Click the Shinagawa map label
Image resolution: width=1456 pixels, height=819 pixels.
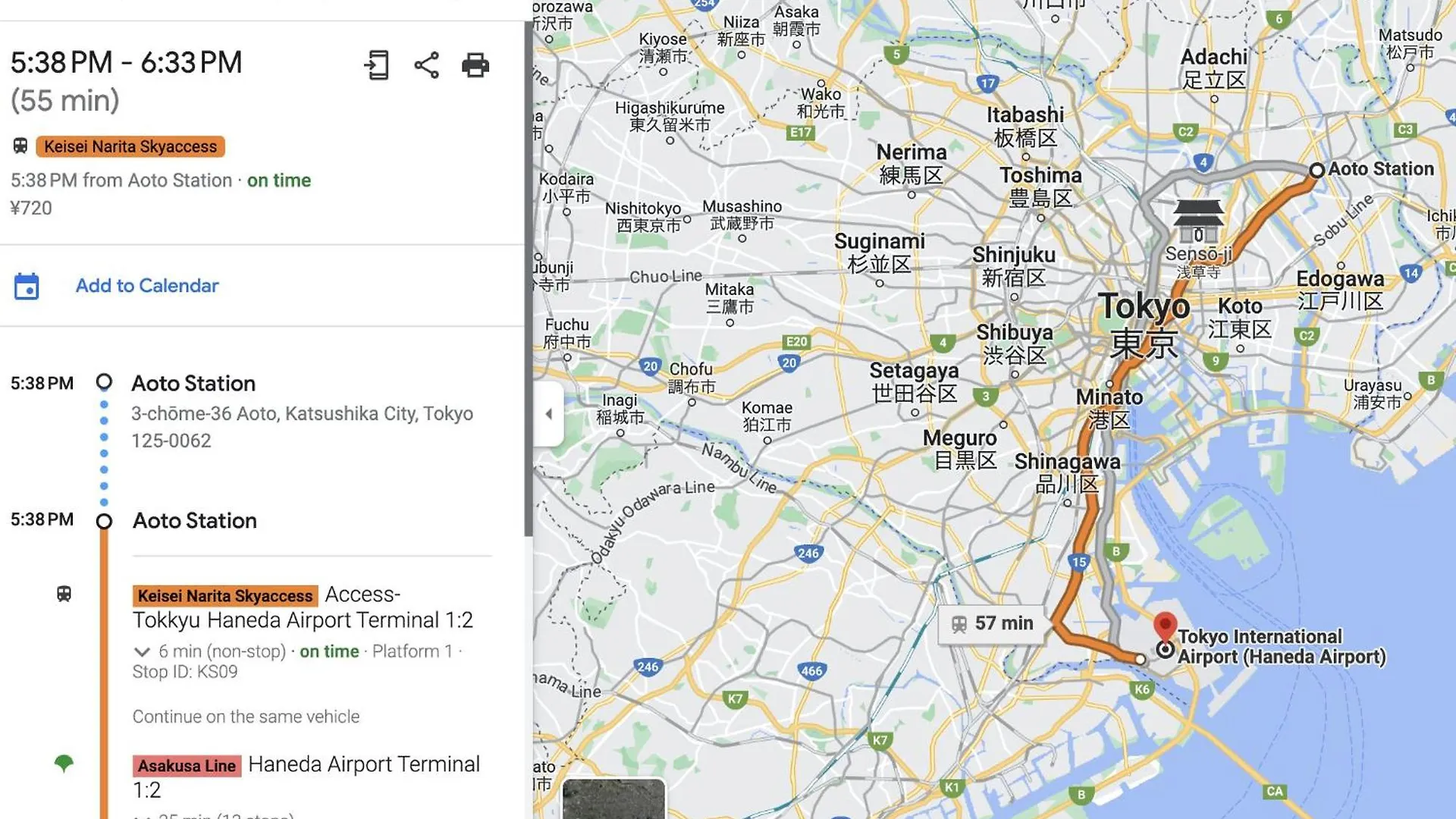(x=1067, y=472)
